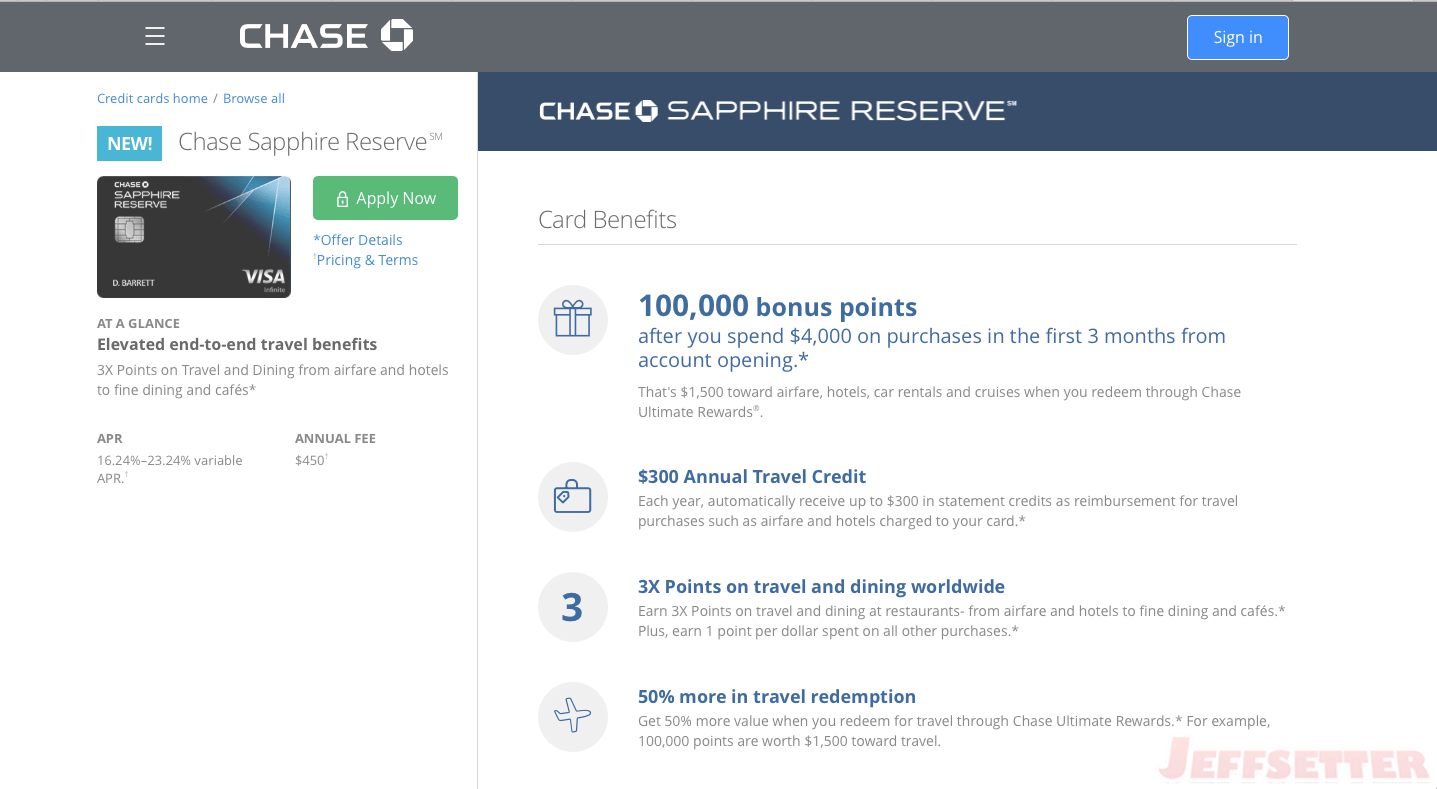The width and height of the screenshot is (1437, 789).
Task: Click the $450 annual fee value
Action: (x=311, y=460)
